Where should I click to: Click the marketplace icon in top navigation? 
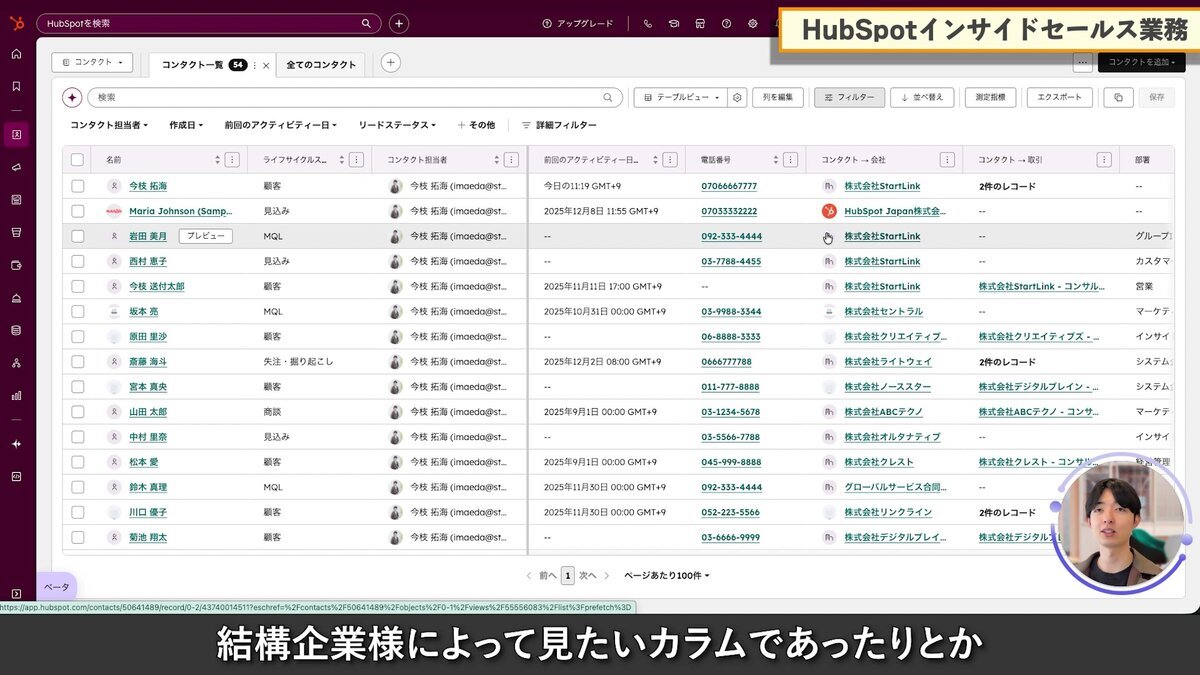tap(700, 24)
